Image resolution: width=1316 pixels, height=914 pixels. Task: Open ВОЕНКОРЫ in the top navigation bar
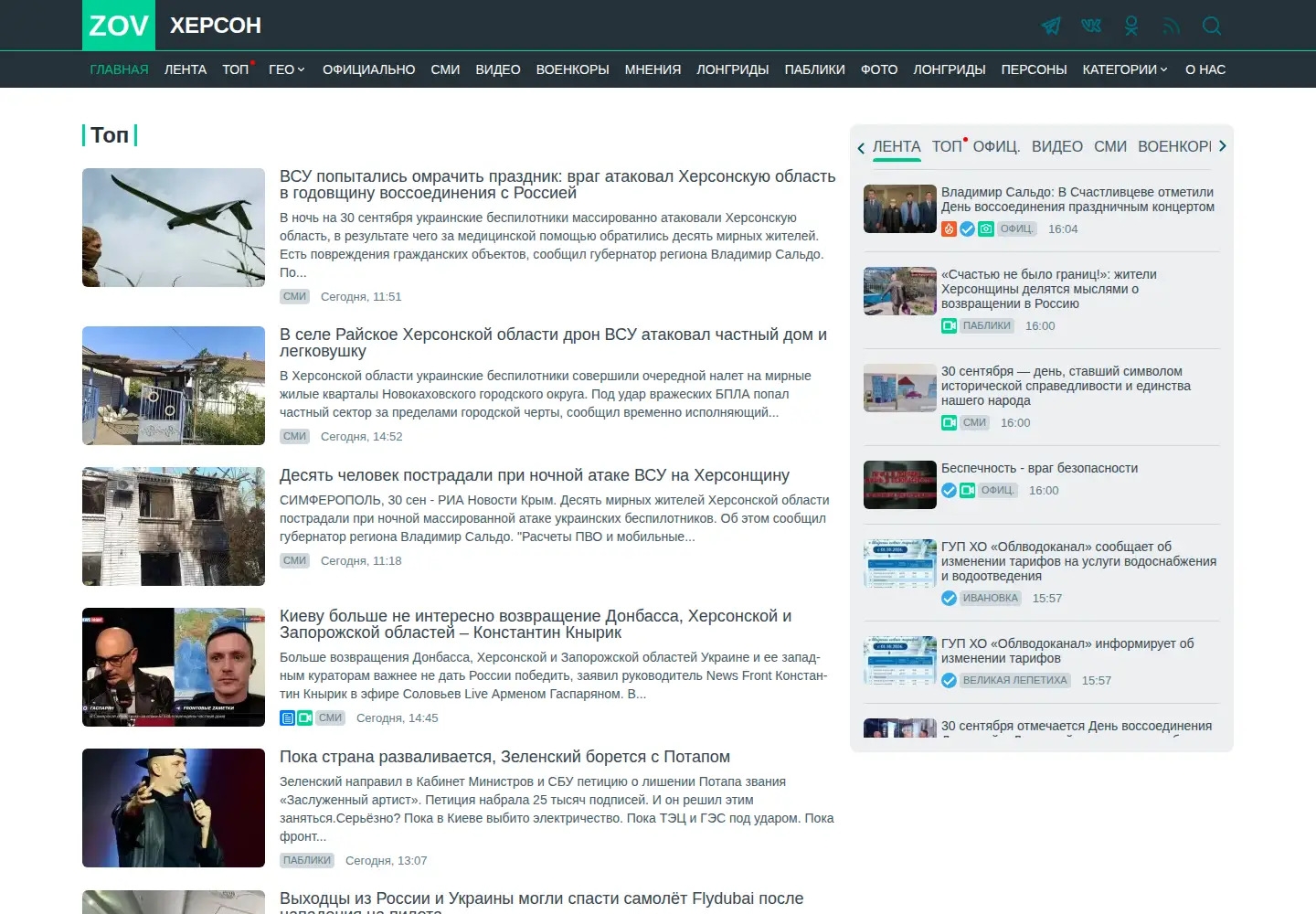[573, 69]
